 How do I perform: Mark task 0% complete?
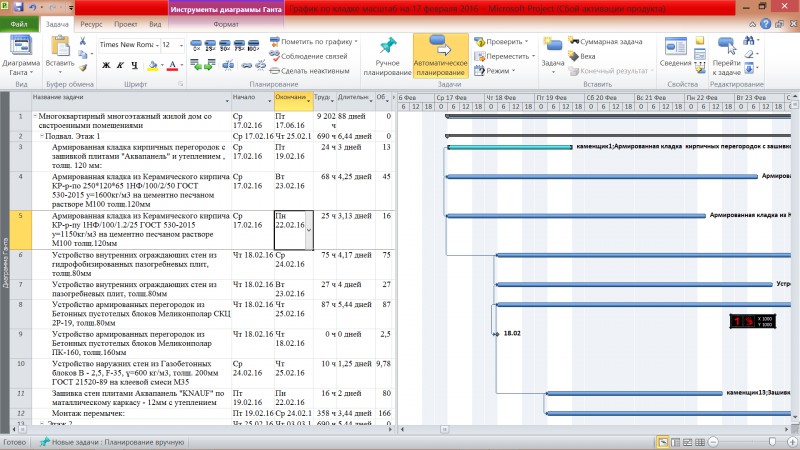click(x=196, y=45)
